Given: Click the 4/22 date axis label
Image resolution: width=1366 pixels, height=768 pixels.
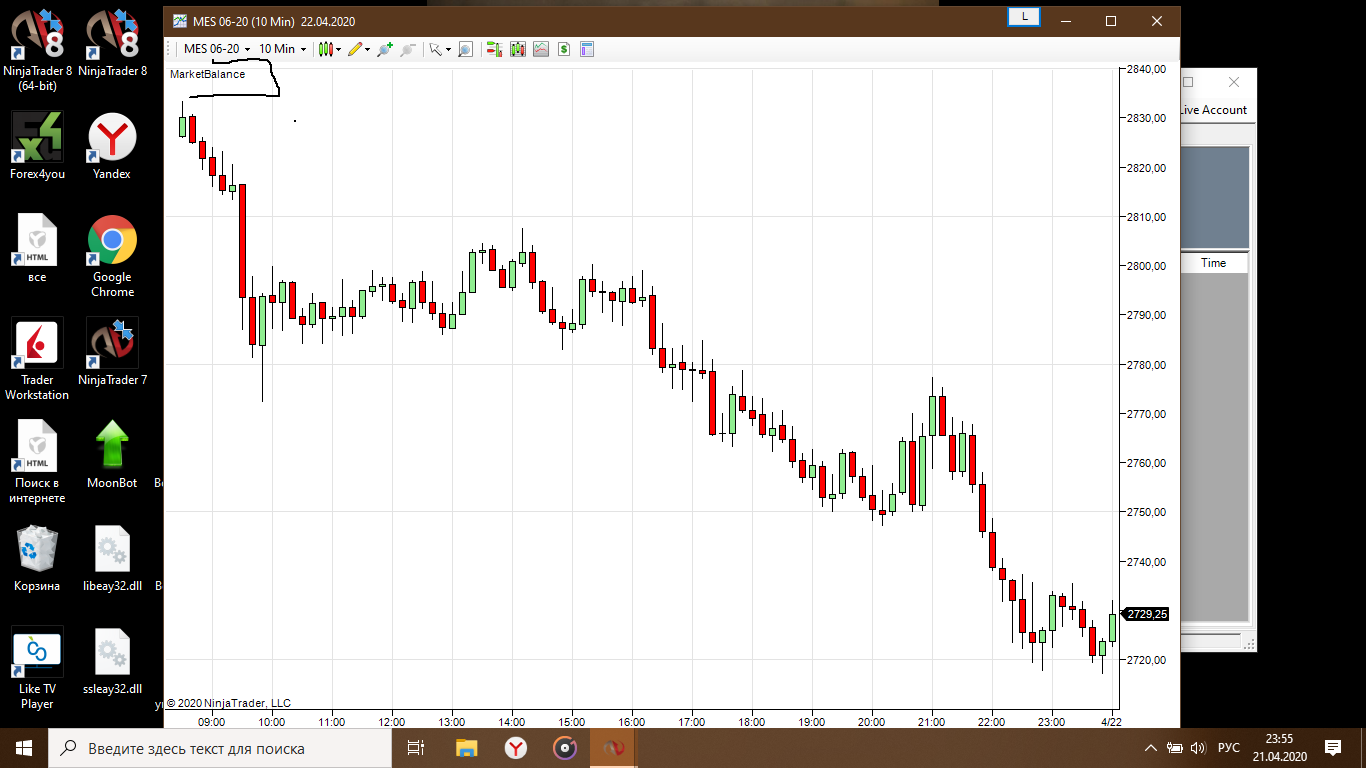Looking at the screenshot, I should coord(1111,721).
